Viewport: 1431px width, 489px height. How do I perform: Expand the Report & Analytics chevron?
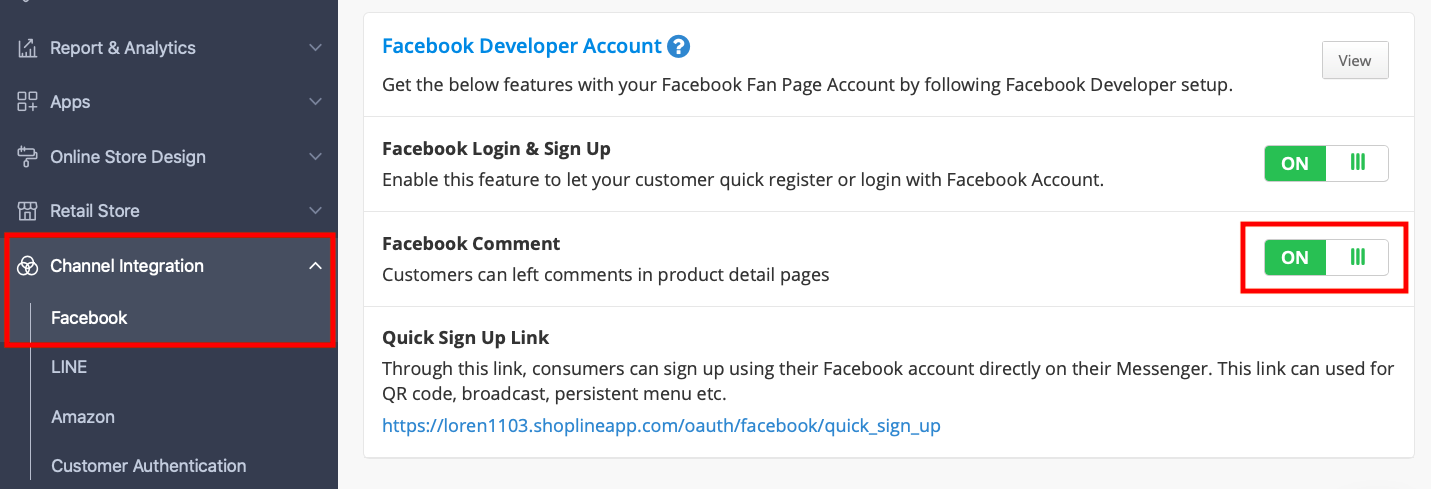[x=315, y=48]
